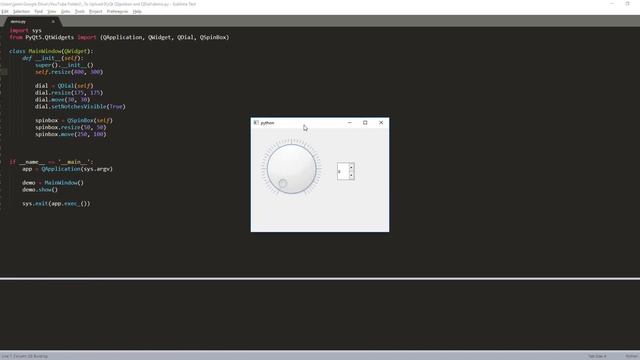Open the Edit menu in Sublime Text
Image resolution: width=640 pixels, height=360 pixels.
[5, 11]
